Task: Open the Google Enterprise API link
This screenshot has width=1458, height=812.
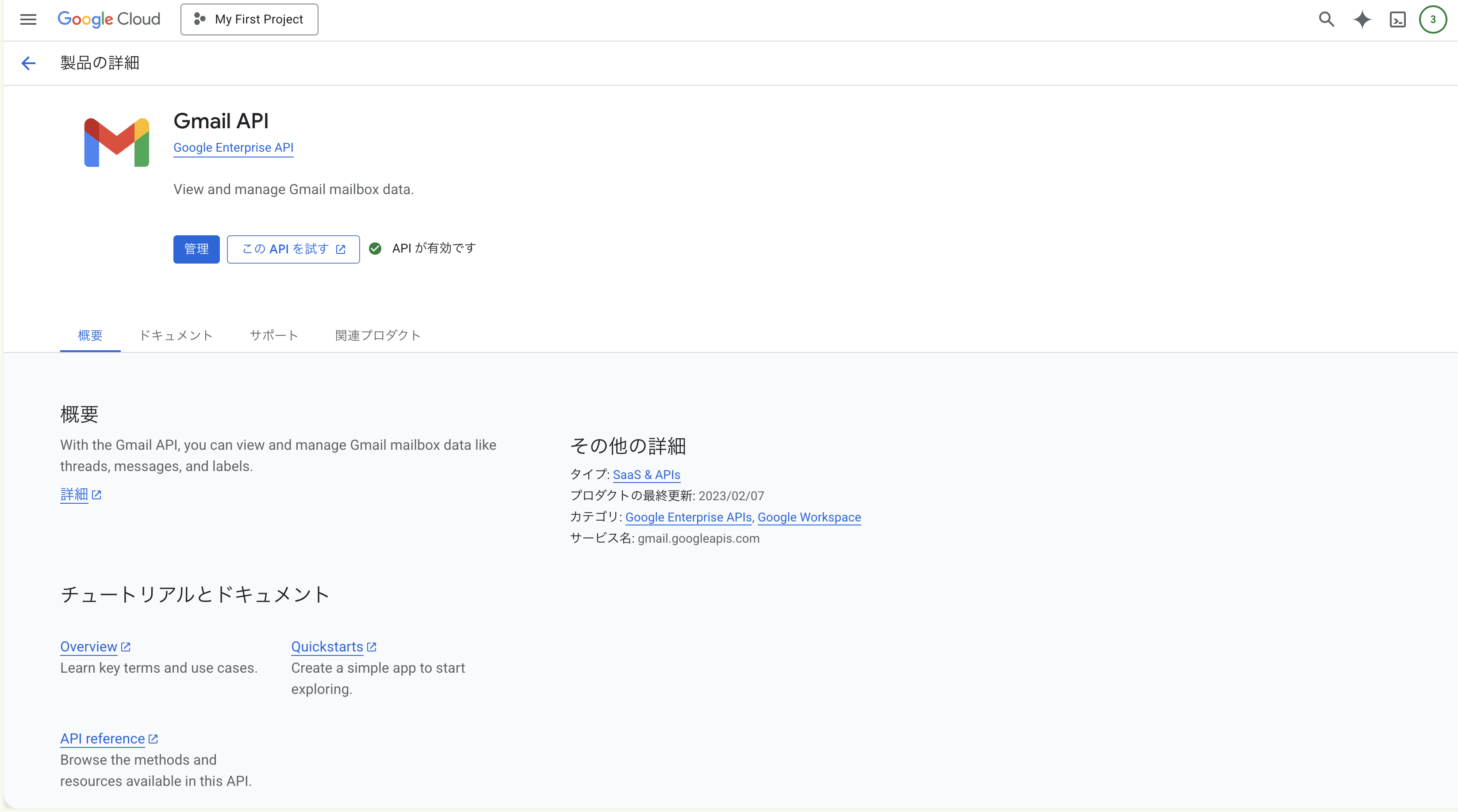Action: click(233, 148)
